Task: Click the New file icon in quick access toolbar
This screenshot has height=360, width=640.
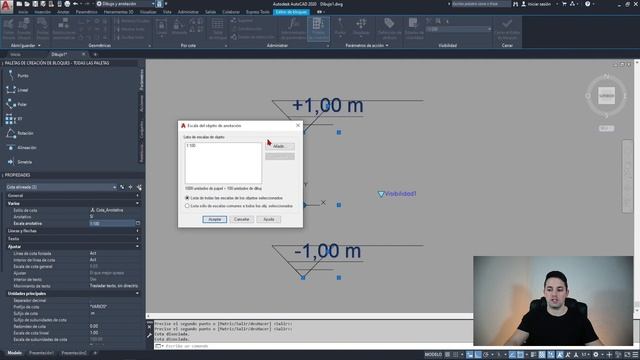Action: [x=19, y=4]
